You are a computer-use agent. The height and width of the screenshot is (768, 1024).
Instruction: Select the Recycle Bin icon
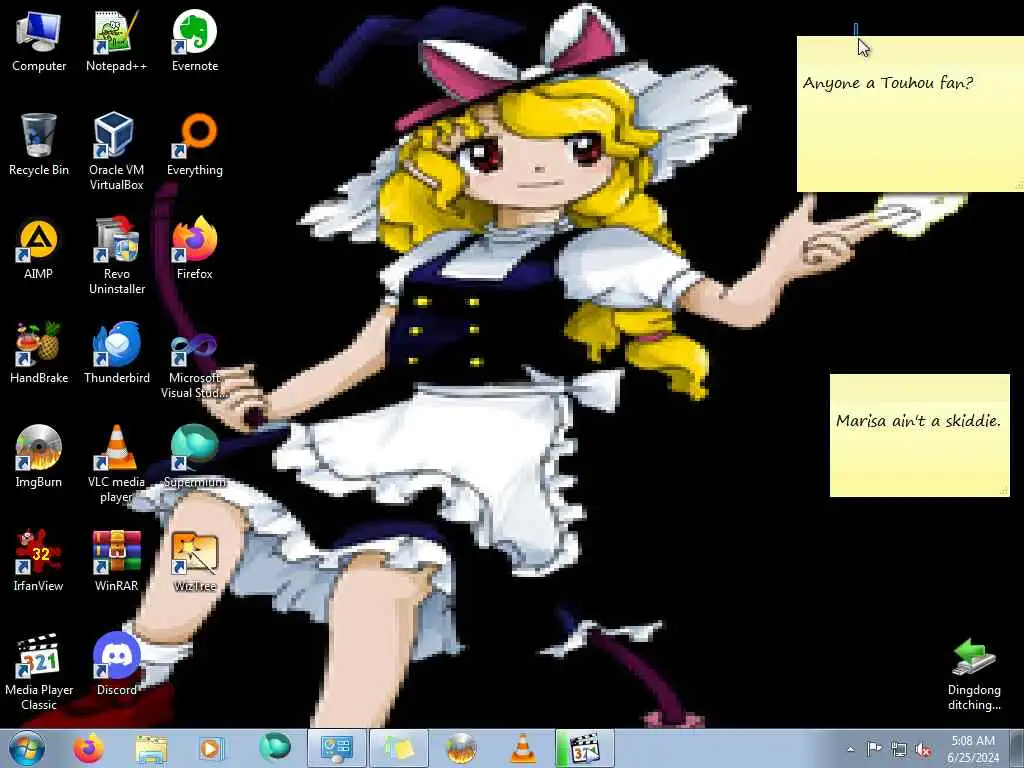pos(39,144)
